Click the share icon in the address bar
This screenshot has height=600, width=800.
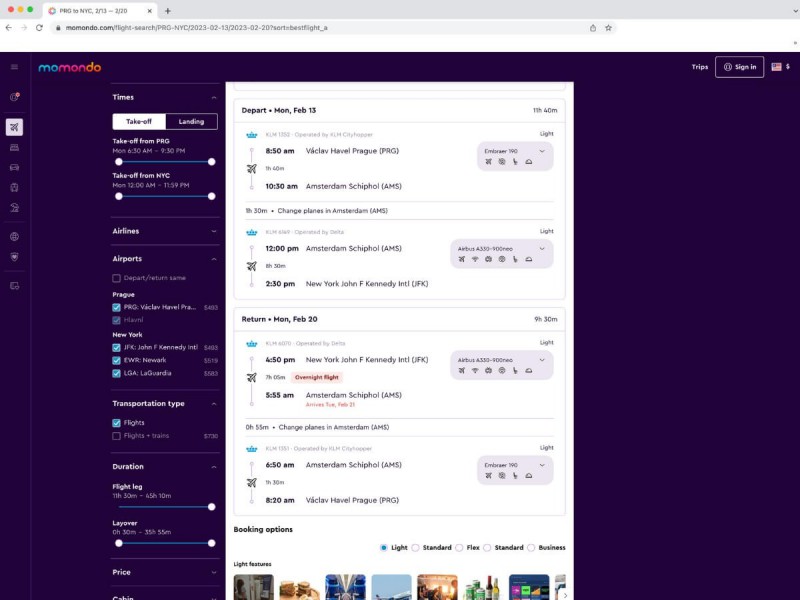(x=593, y=28)
